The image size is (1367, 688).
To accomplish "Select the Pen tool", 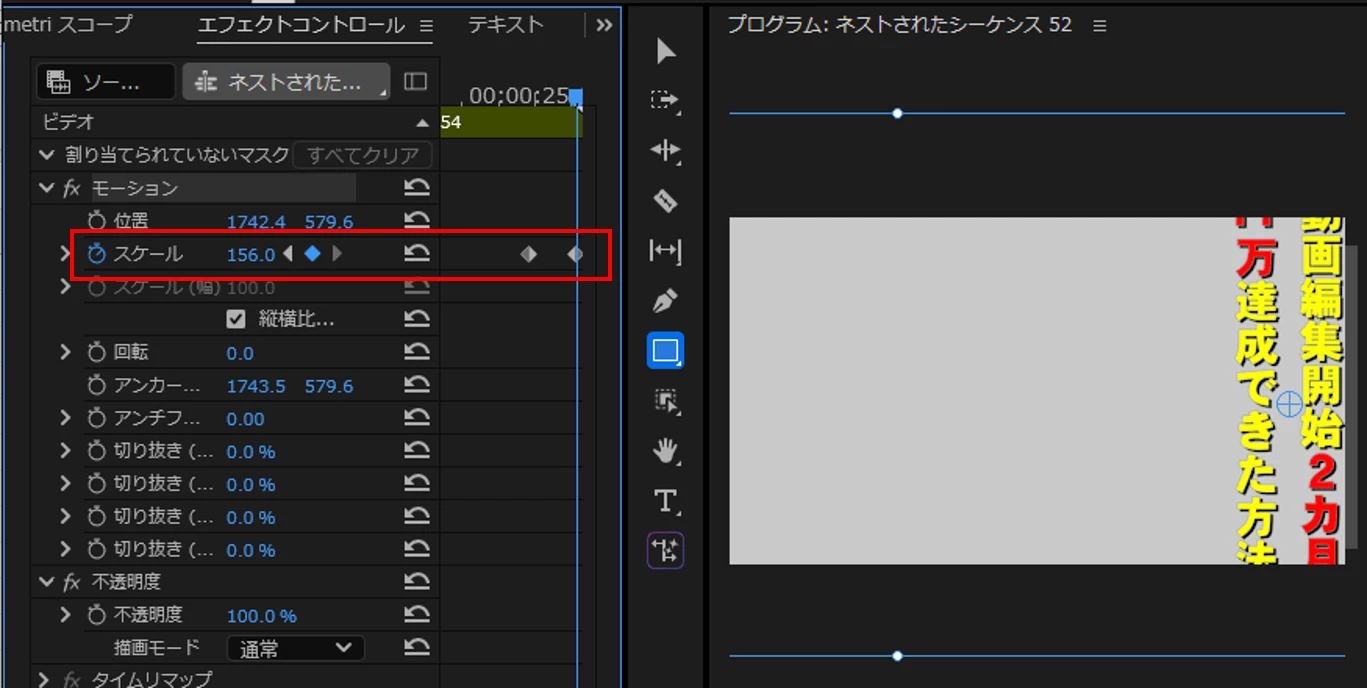I will click(665, 300).
